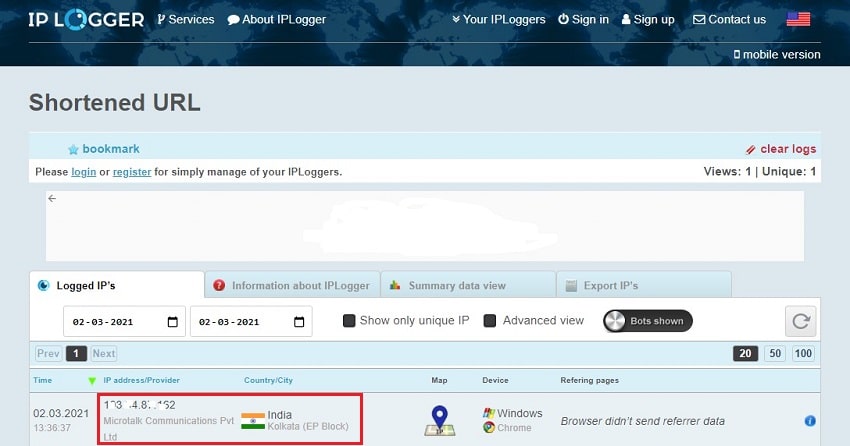The image size is (850, 446).
Task: Click the back arrow in URL box
Action: pos(52,198)
